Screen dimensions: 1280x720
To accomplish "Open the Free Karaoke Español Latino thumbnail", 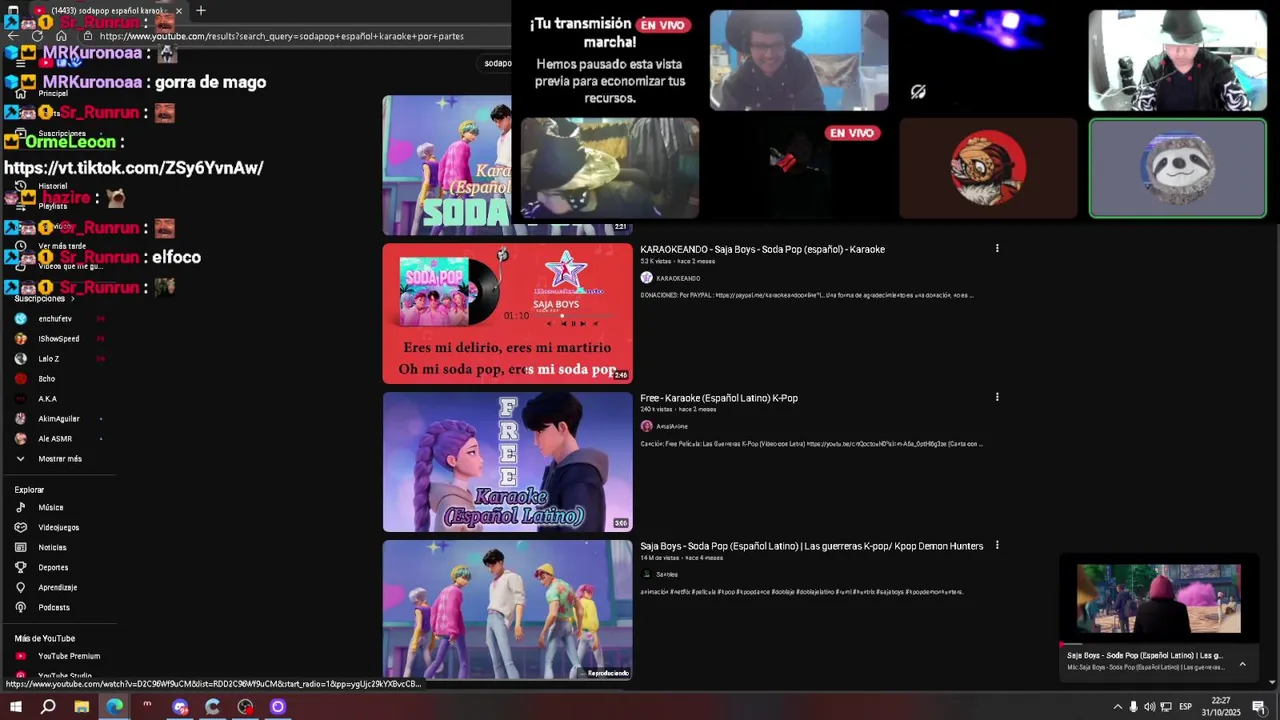I will [x=507, y=462].
